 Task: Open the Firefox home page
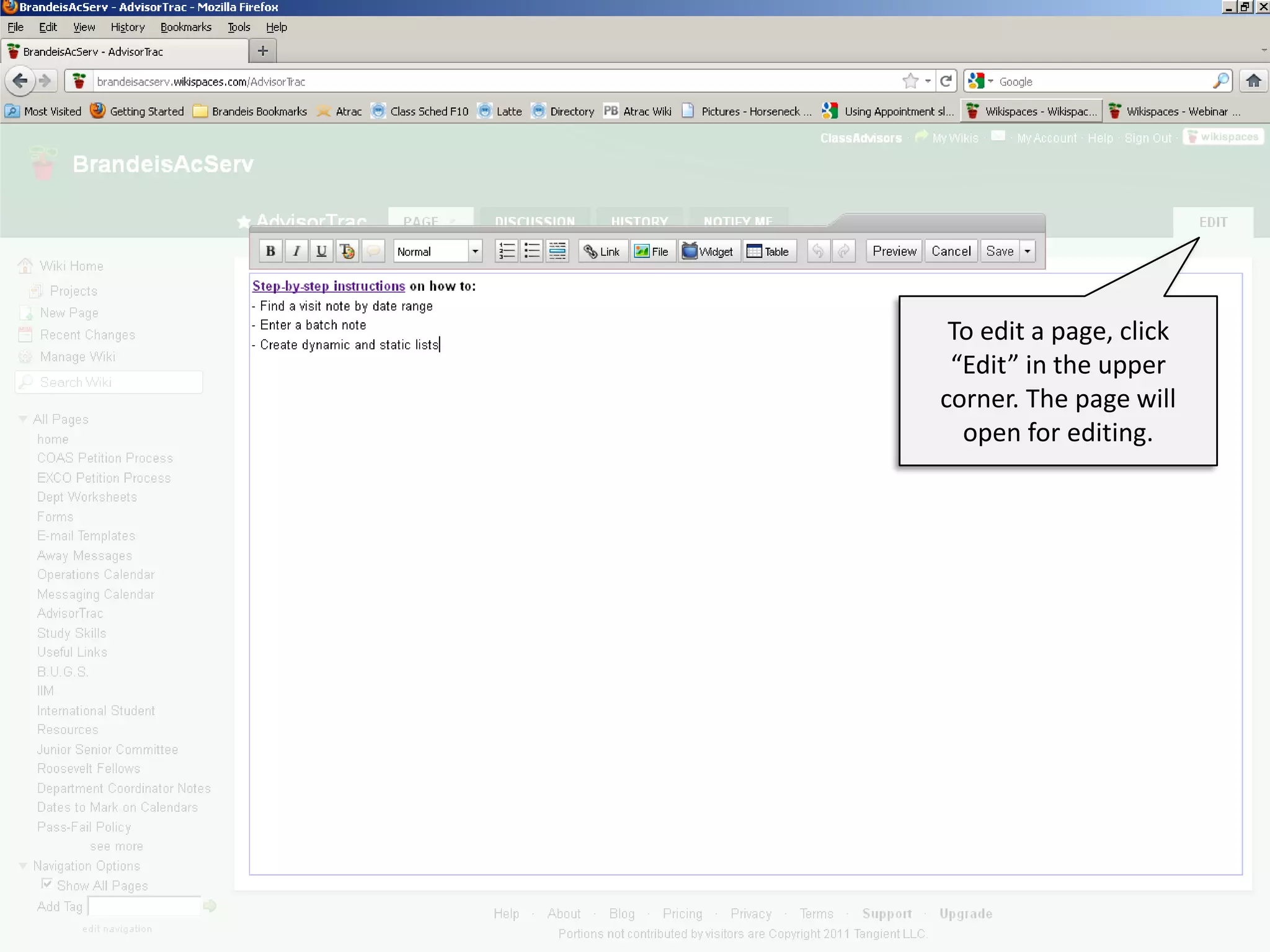click(1253, 81)
